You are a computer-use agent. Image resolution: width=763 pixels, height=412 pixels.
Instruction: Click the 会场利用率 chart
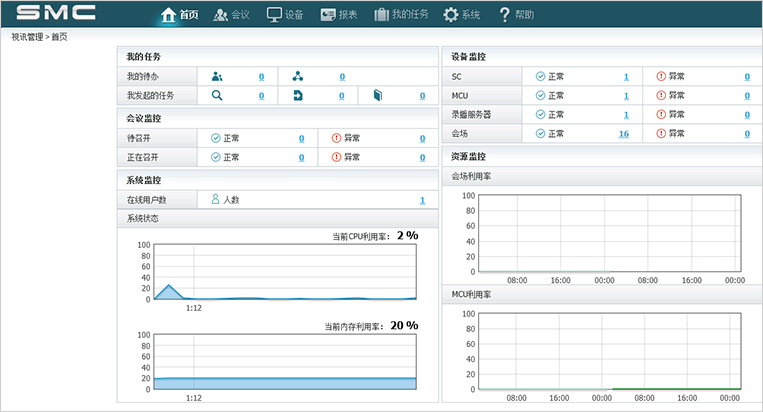click(x=610, y=233)
